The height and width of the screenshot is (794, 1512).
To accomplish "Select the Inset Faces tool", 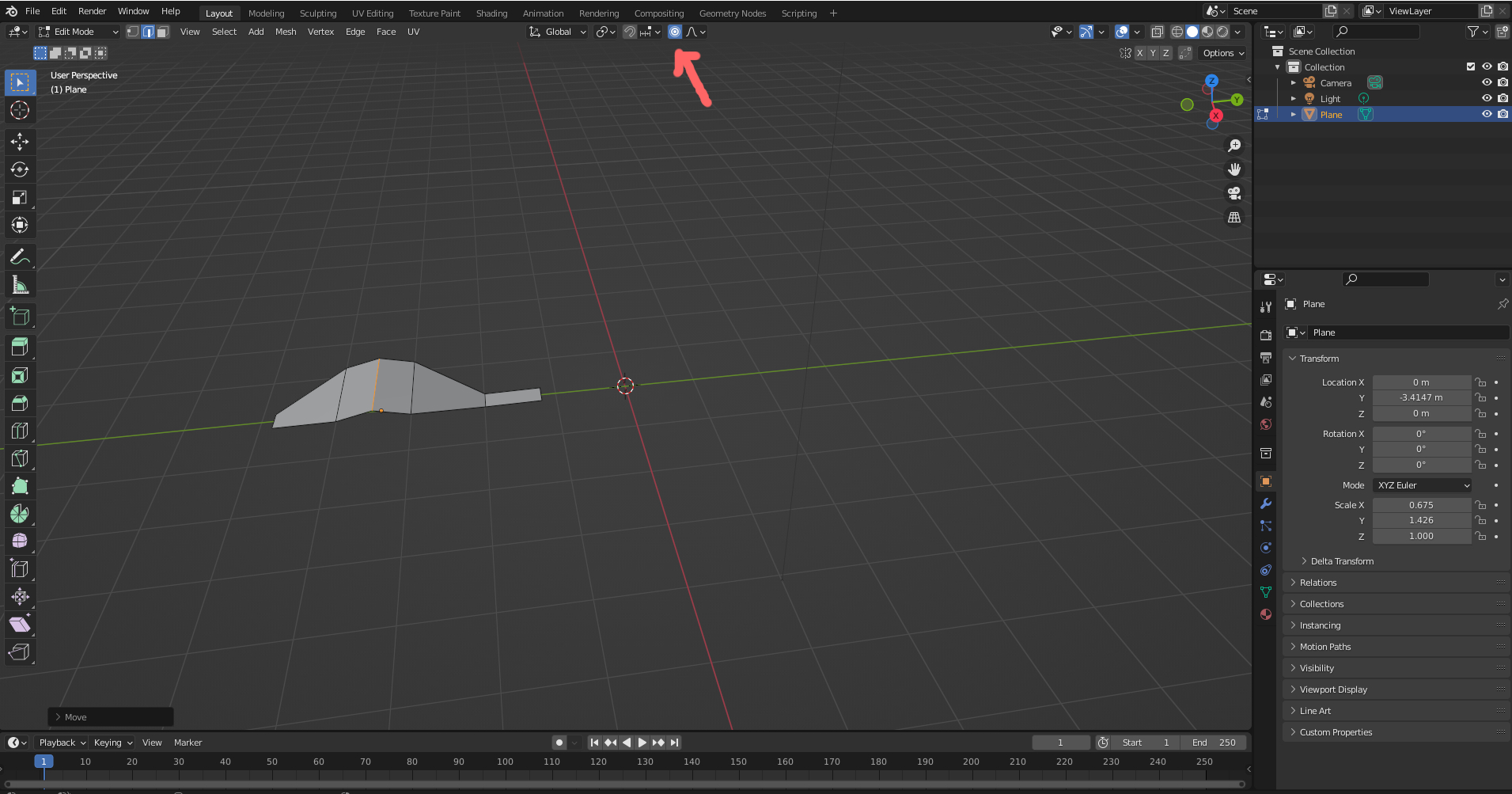I will click(x=20, y=375).
